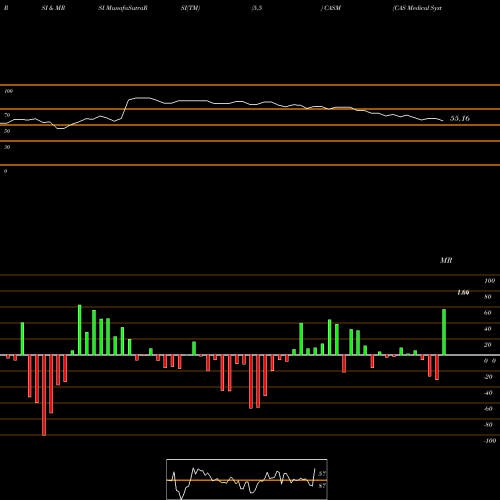This screenshot has height=500, width=500.
Task: Click the 'SI(TM)' header label
Action: (x=190, y=8)
